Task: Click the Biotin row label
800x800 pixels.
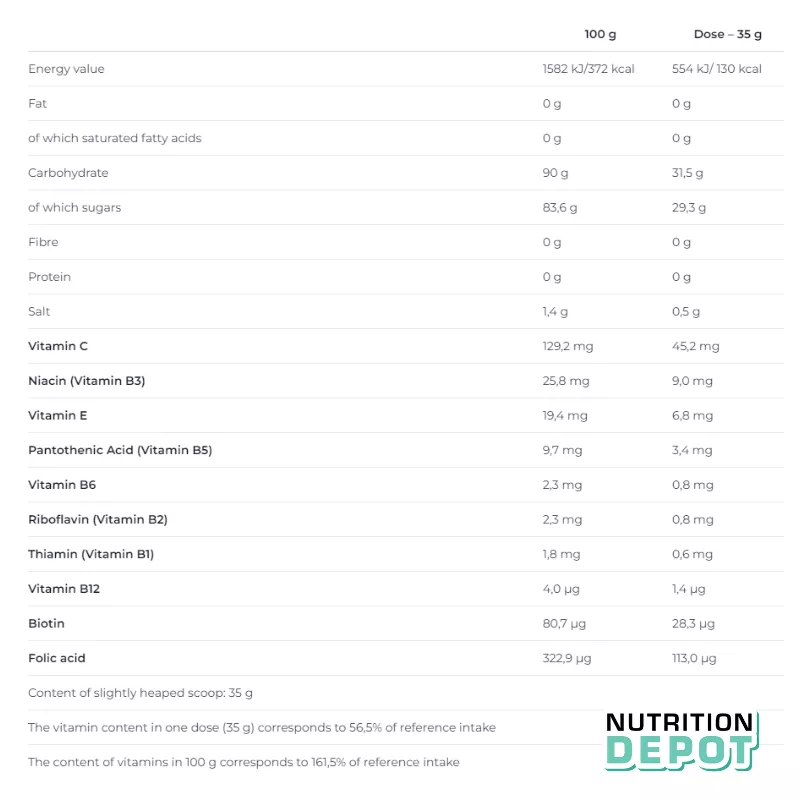Action: 46,623
